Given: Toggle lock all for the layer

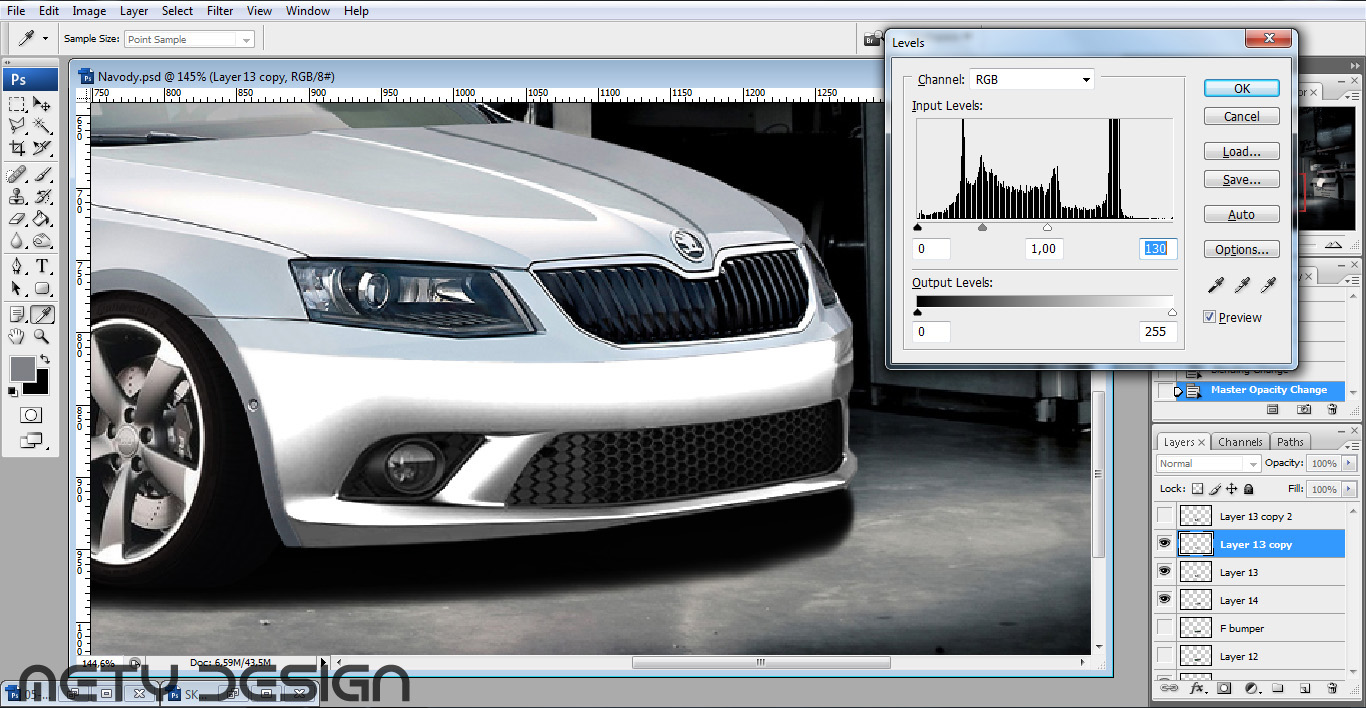Looking at the screenshot, I should coord(1248,489).
